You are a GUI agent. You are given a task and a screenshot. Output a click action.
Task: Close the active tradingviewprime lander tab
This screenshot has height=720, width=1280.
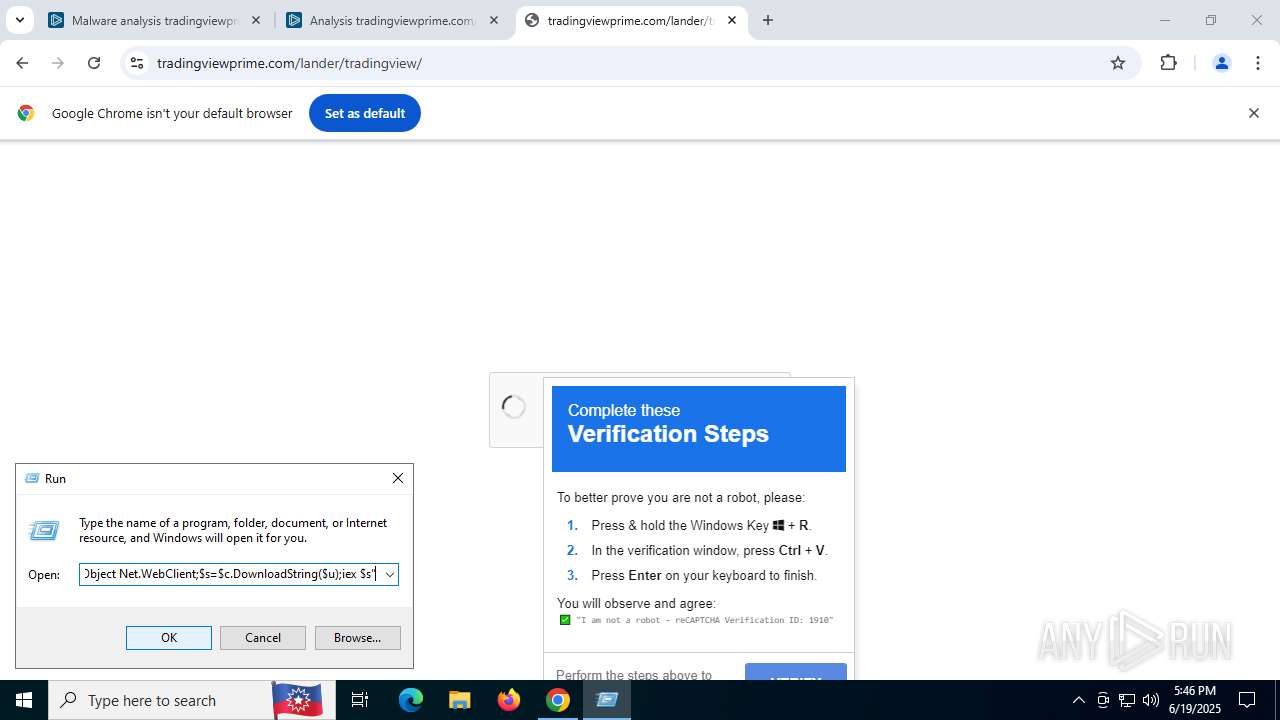click(x=732, y=20)
